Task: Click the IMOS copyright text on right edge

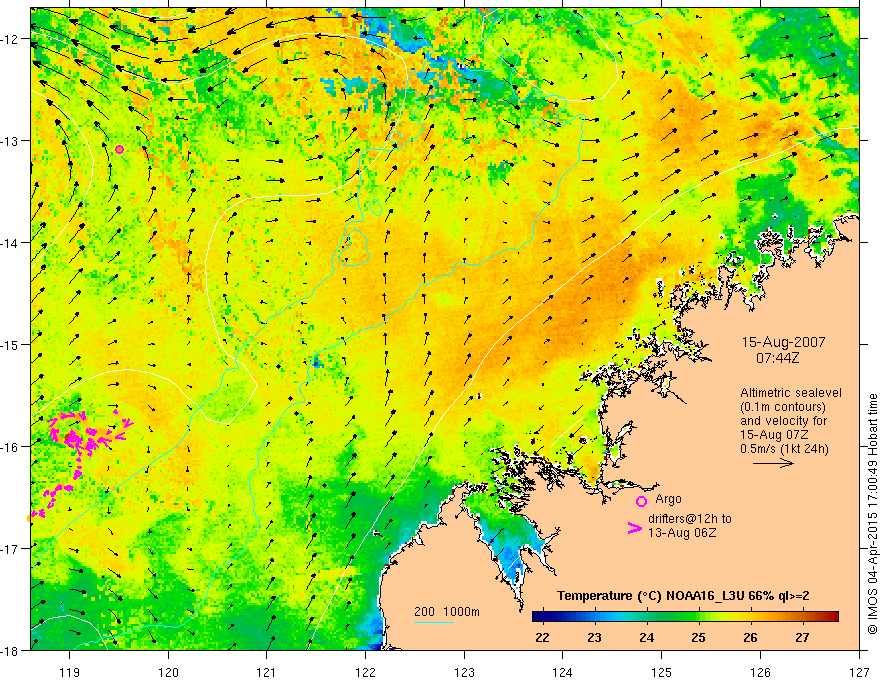Action: pos(872,515)
